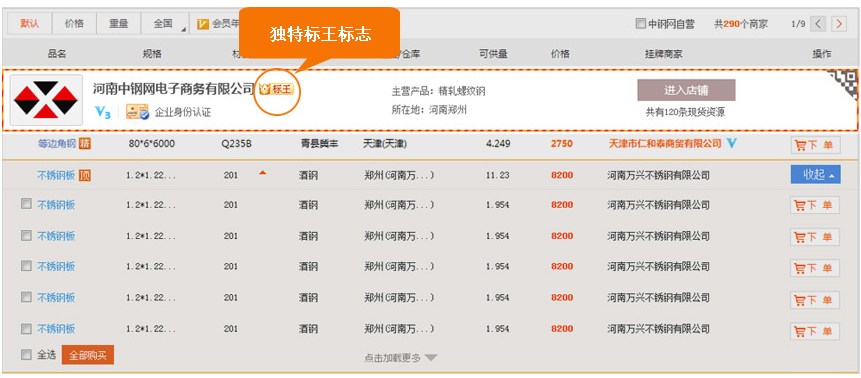Screen dimensions: 861x378
Task: Click the 标王 crown badge
Action: [276, 89]
